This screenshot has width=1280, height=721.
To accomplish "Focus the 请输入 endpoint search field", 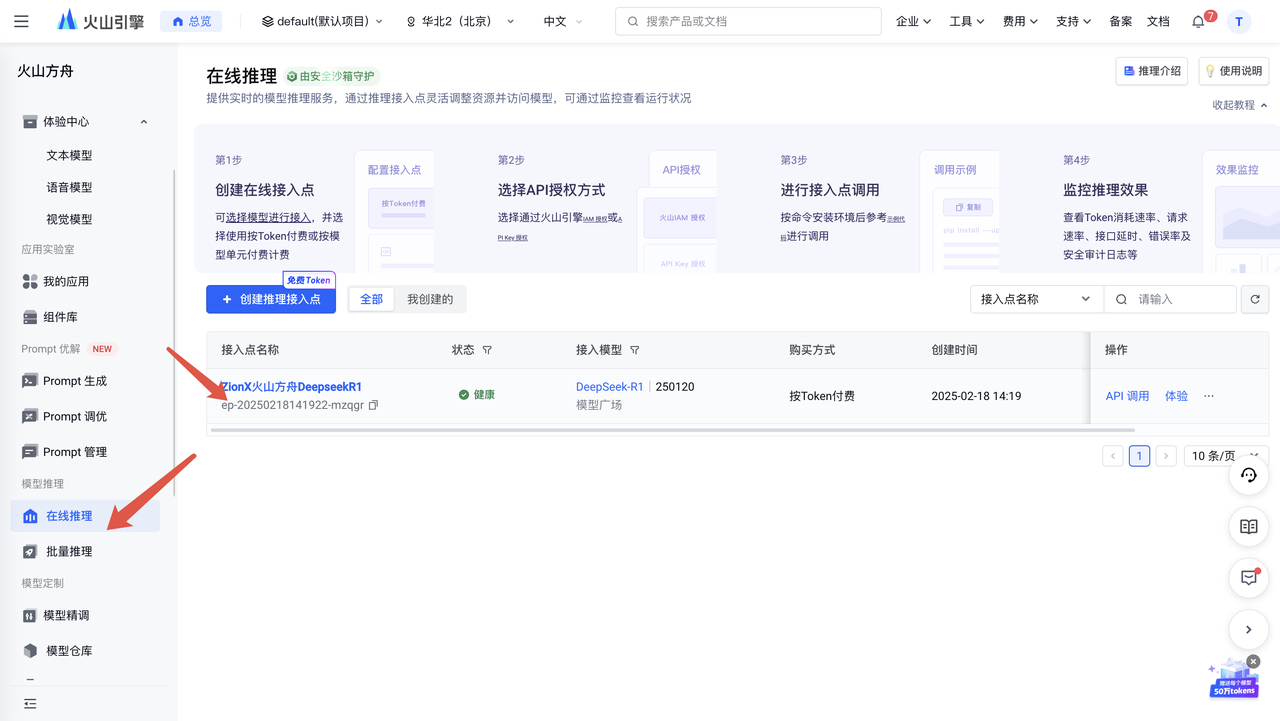I will tap(1170, 299).
